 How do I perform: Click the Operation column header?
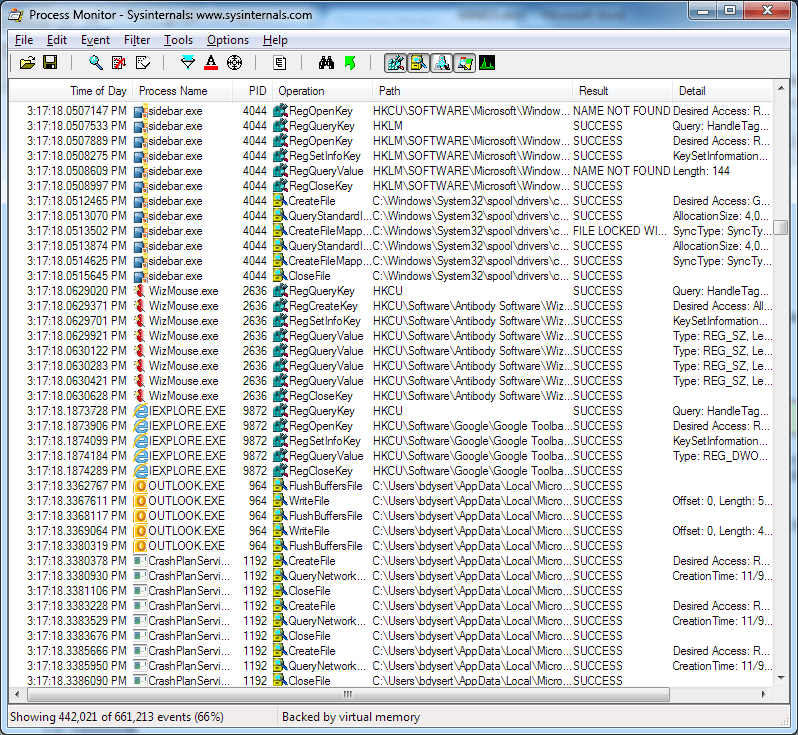(x=322, y=91)
